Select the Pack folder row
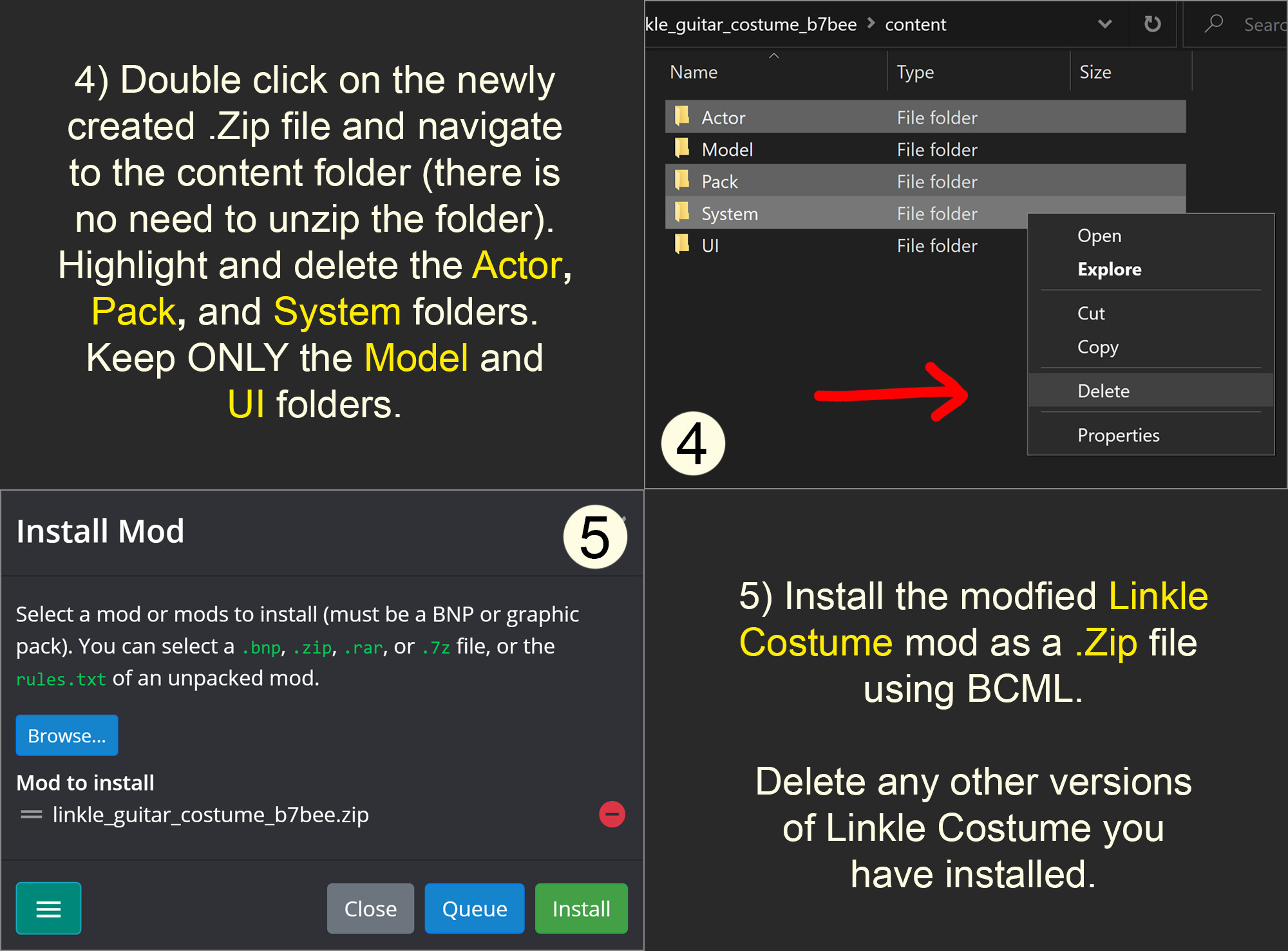 (925, 181)
